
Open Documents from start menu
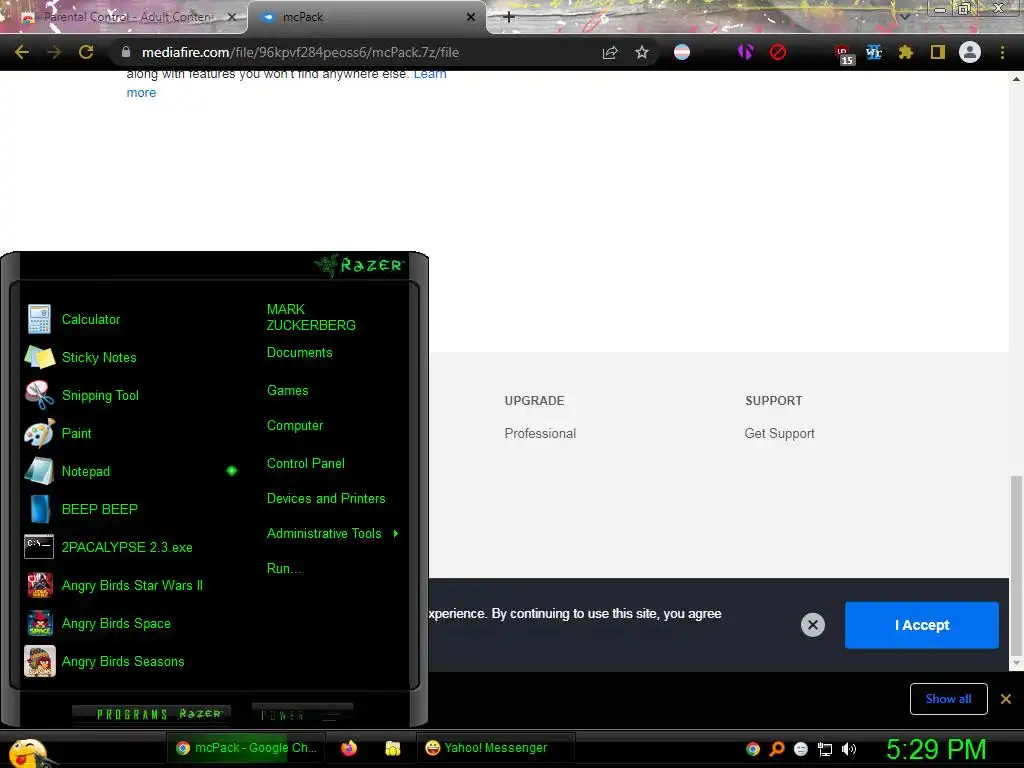tap(300, 353)
